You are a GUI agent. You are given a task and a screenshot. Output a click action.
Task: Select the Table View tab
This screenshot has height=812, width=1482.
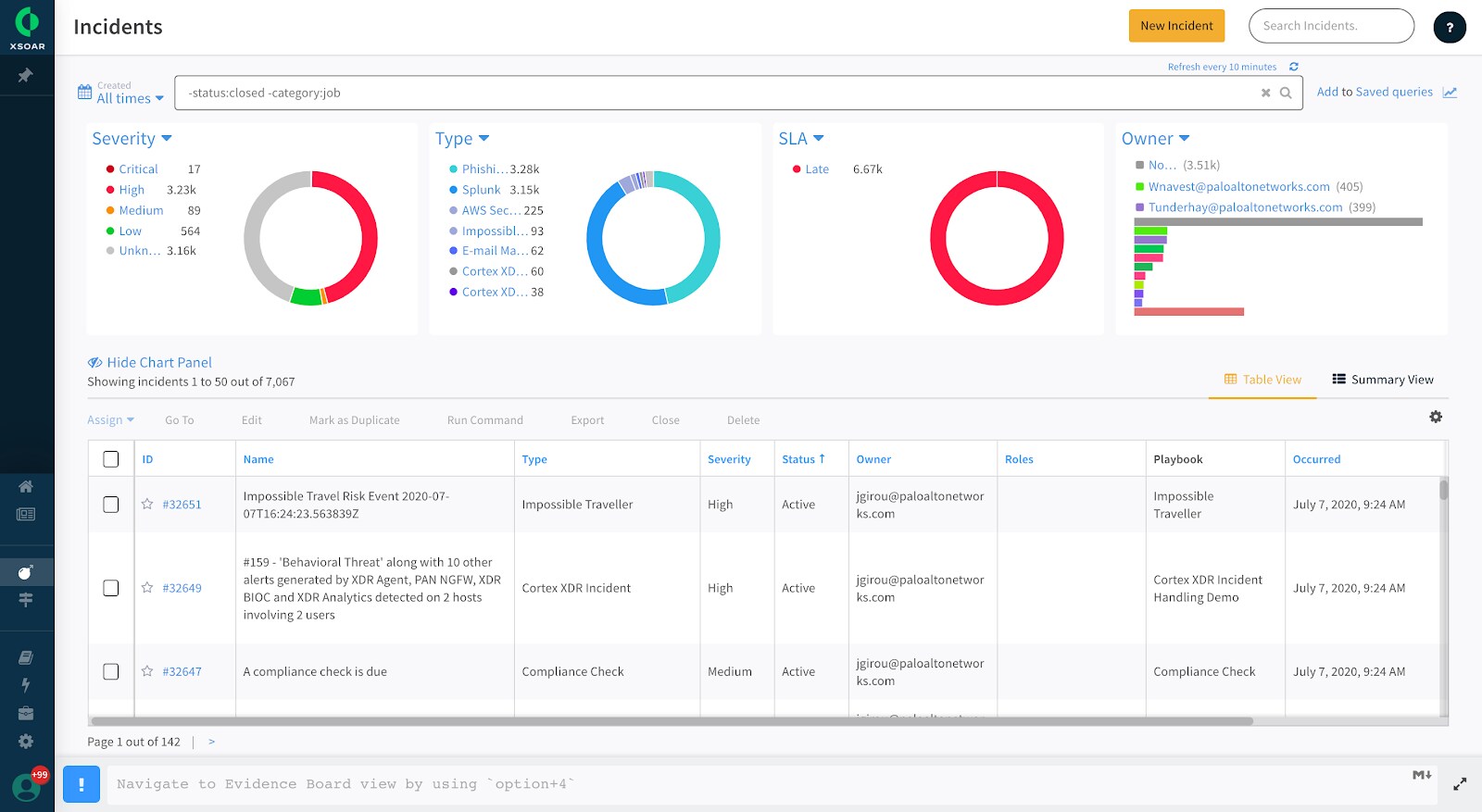tap(1262, 380)
